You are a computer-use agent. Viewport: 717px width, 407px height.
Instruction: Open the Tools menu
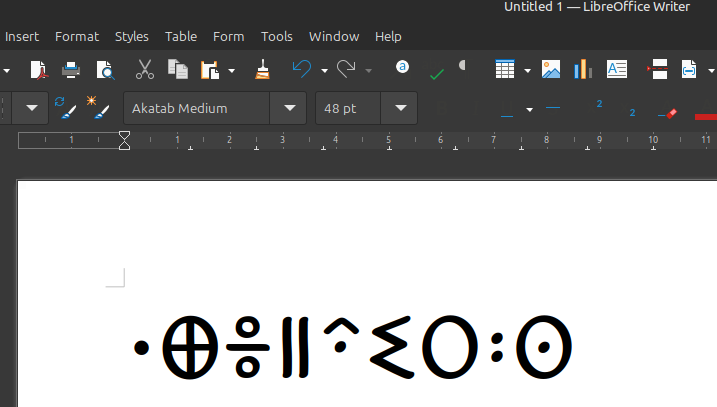click(x=277, y=36)
